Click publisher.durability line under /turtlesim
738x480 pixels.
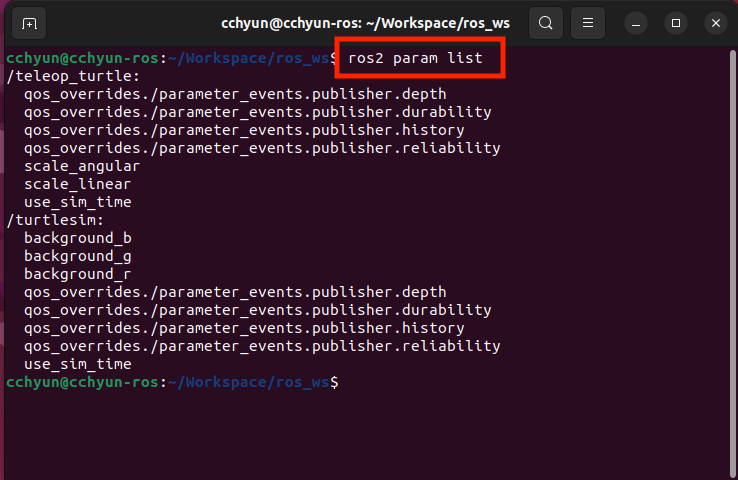257,310
